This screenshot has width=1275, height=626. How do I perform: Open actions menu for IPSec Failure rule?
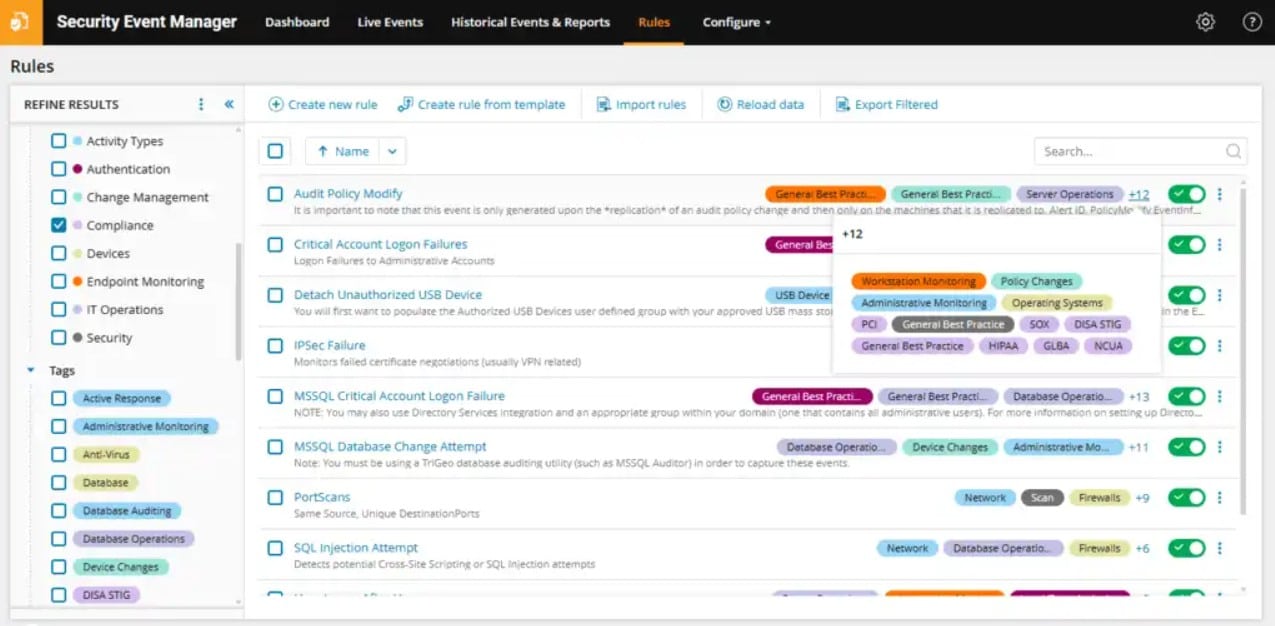(x=1220, y=345)
